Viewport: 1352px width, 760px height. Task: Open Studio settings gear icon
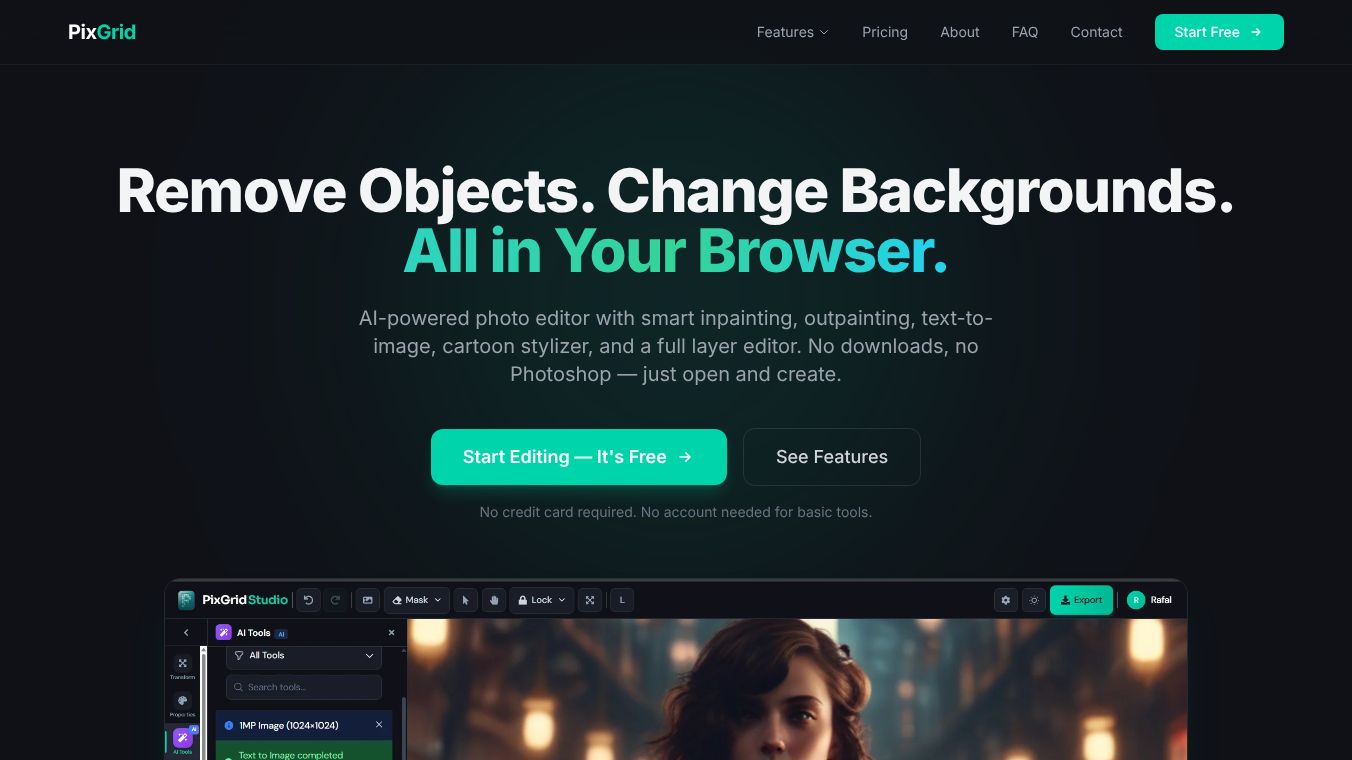1006,600
